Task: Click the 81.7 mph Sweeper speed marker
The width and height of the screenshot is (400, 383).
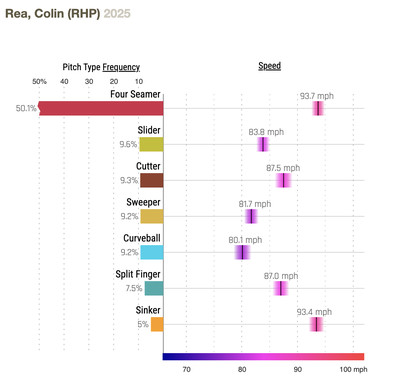Action: pos(251,216)
